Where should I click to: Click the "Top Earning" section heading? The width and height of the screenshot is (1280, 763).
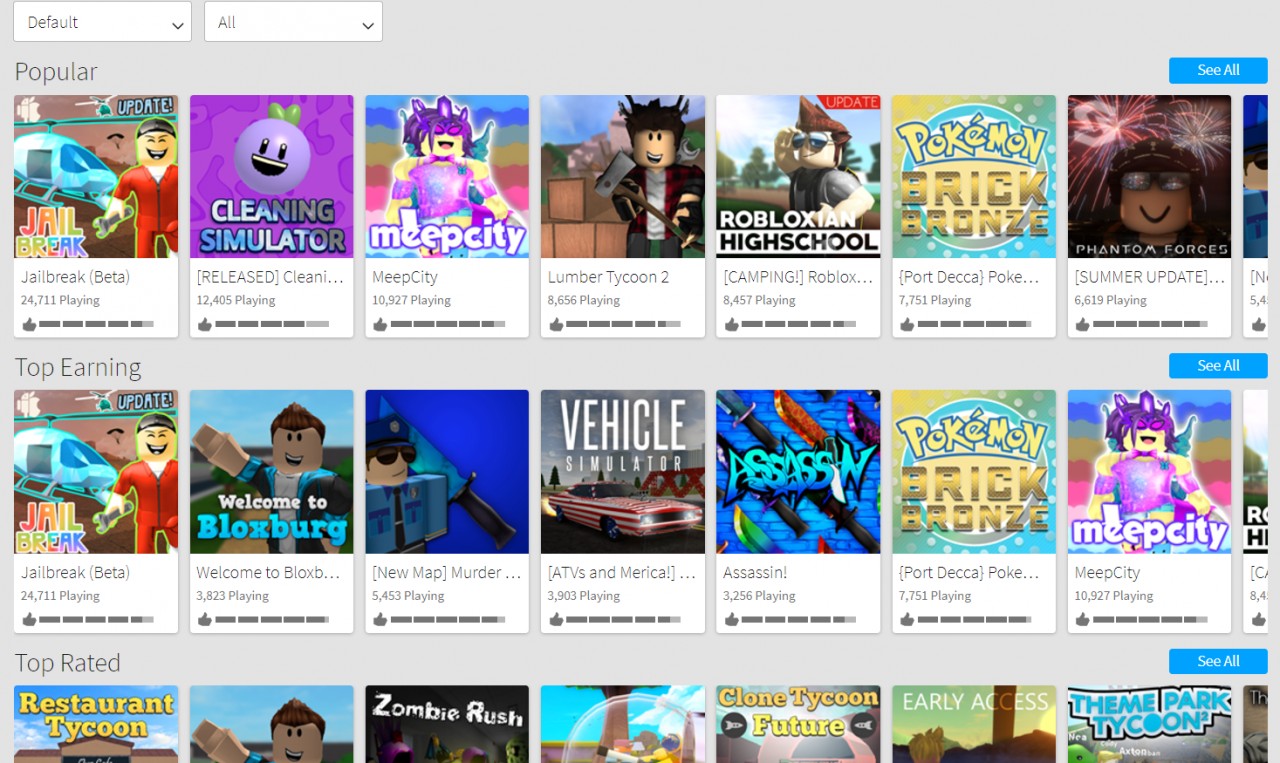(x=78, y=367)
